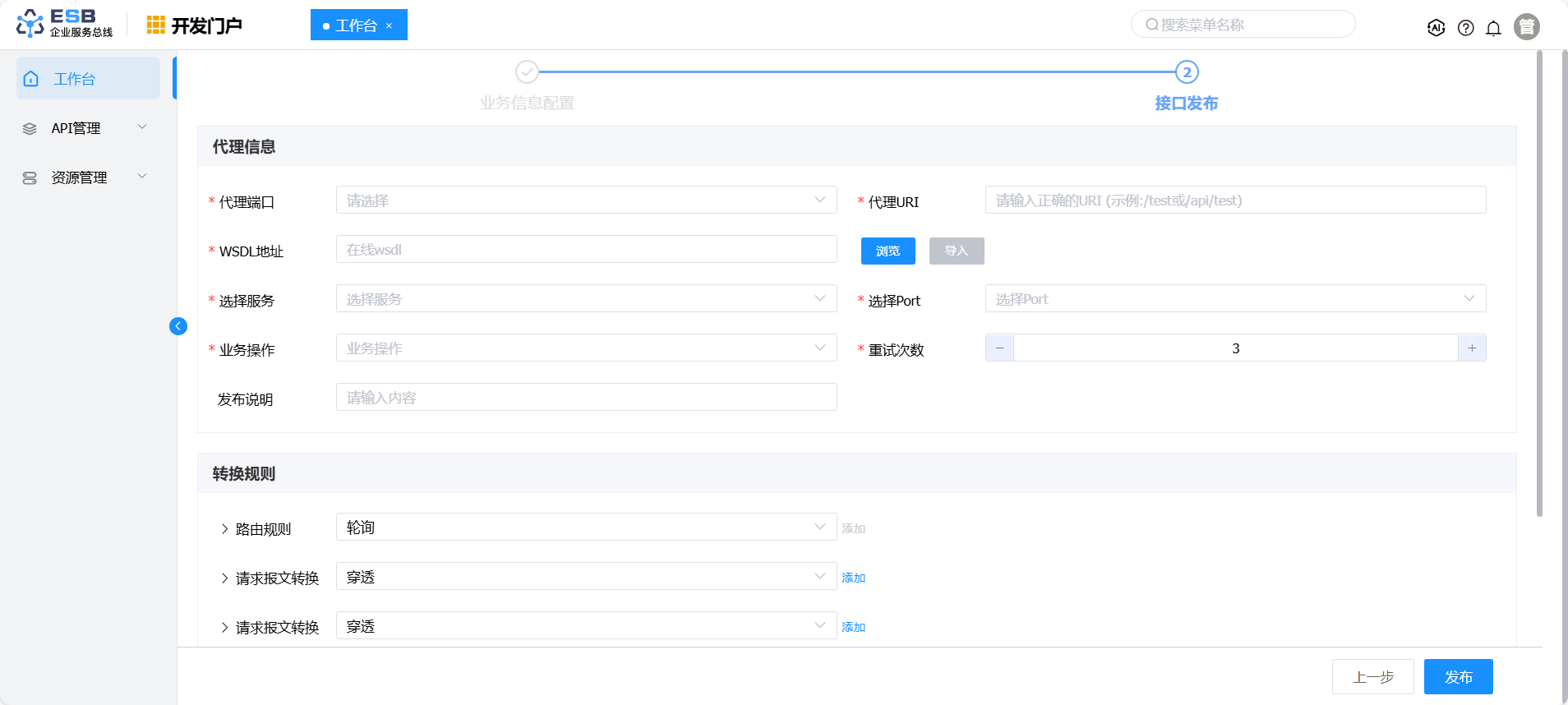Click the 代理URI input field
1568x705 pixels.
coord(1234,200)
